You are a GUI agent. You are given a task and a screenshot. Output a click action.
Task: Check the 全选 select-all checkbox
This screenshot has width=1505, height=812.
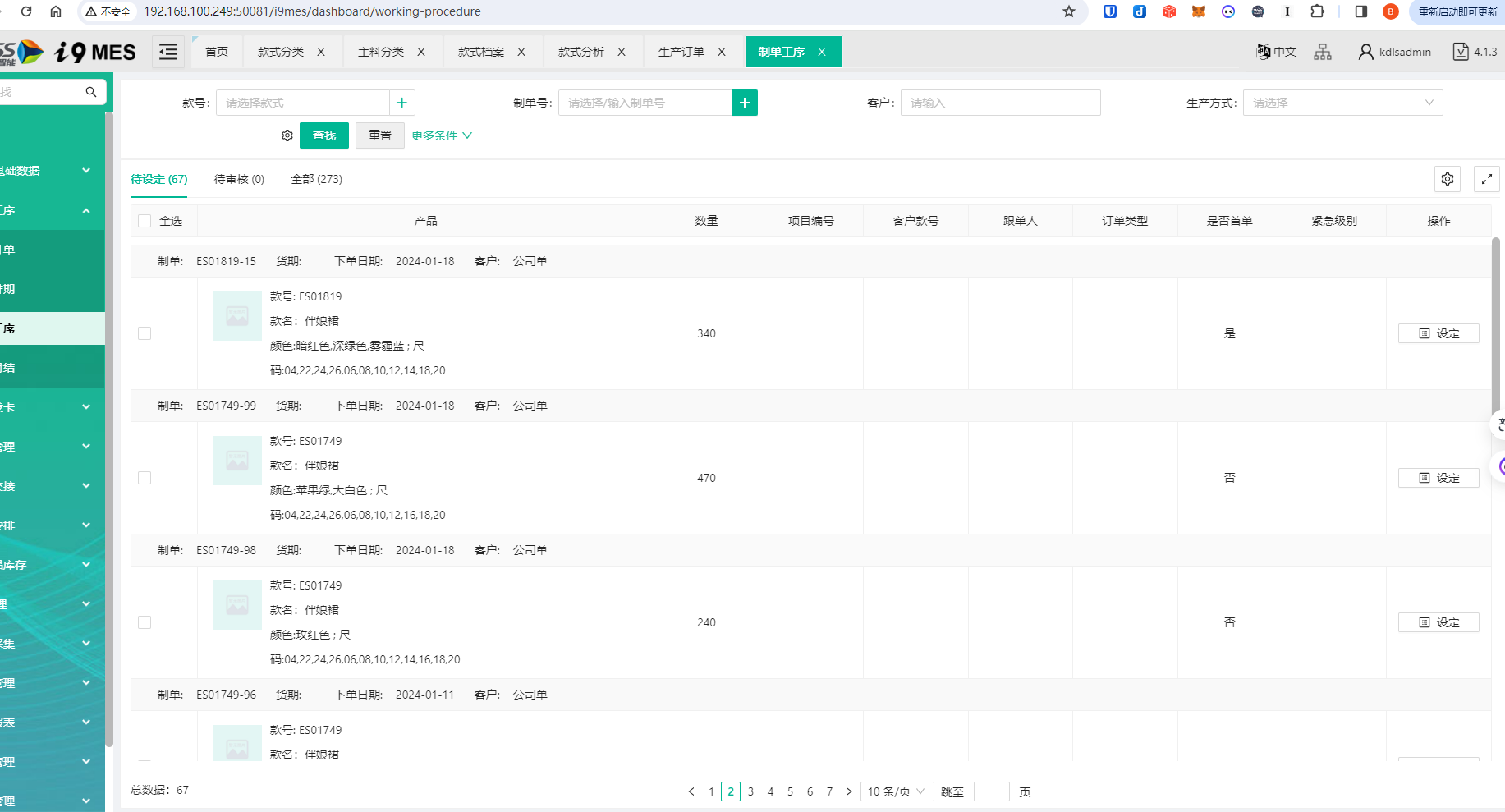[x=145, y=221]
